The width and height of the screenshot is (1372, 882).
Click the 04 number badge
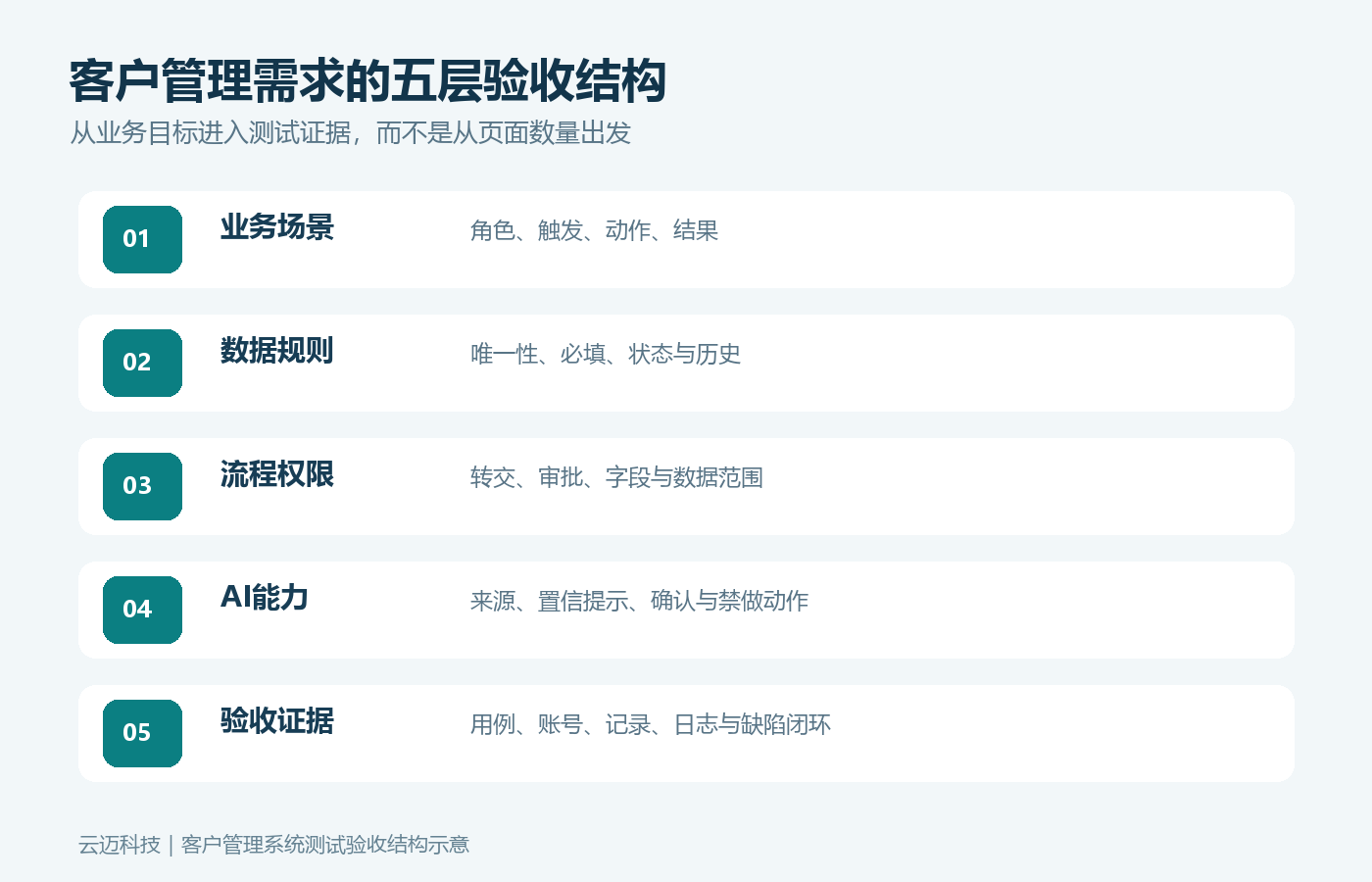point(142,610)
